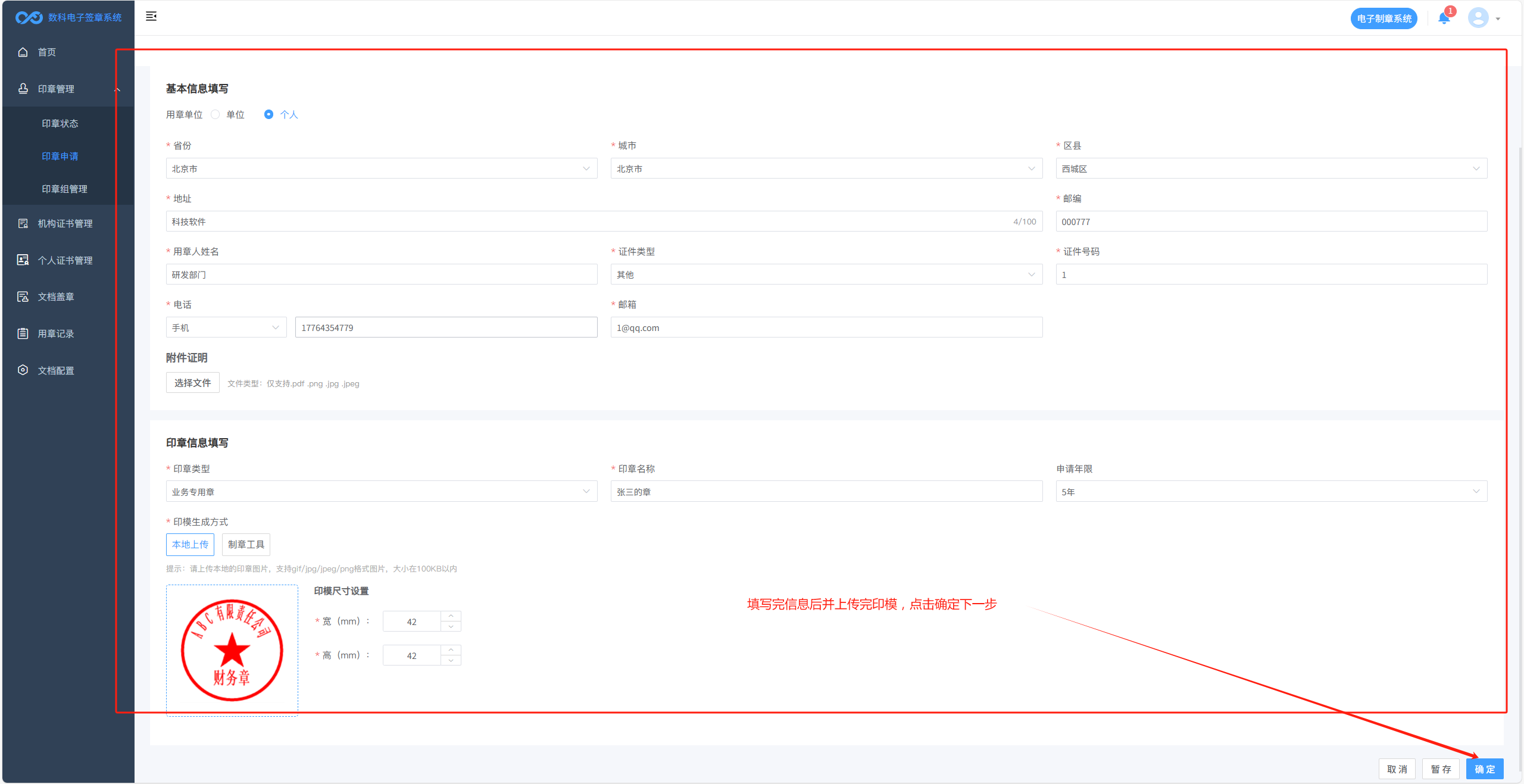Open the notification bell icon
Viewport: 1524px width, 784px height.
(x=1443, y=18)
